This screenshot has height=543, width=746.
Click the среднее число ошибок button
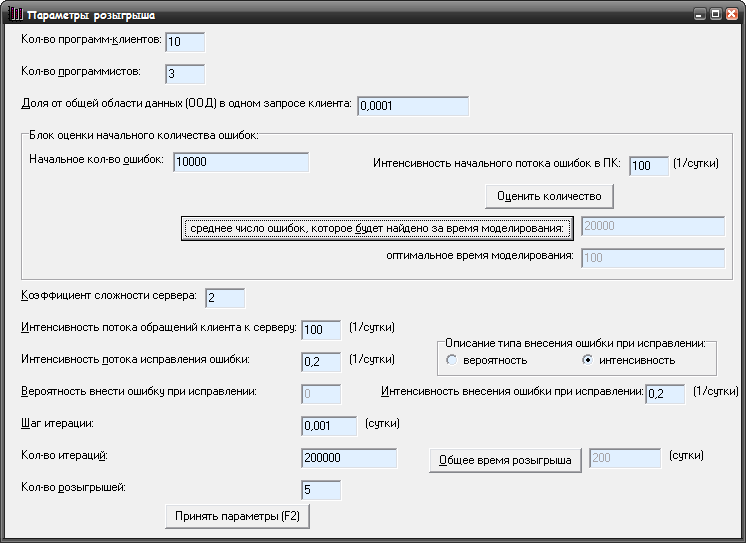(x=377, y=228)
